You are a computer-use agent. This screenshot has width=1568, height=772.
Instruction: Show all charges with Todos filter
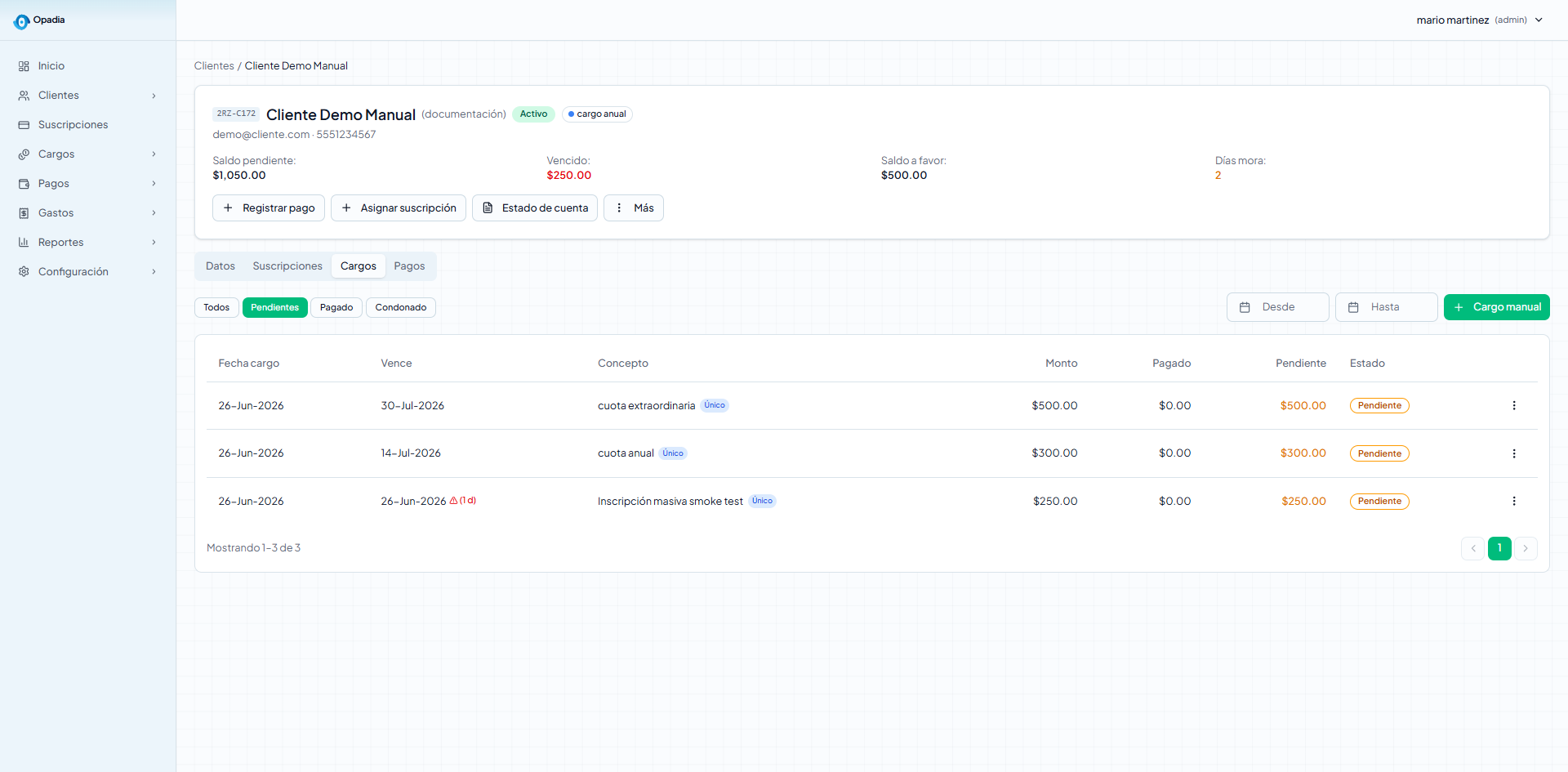tap(216, 307)
